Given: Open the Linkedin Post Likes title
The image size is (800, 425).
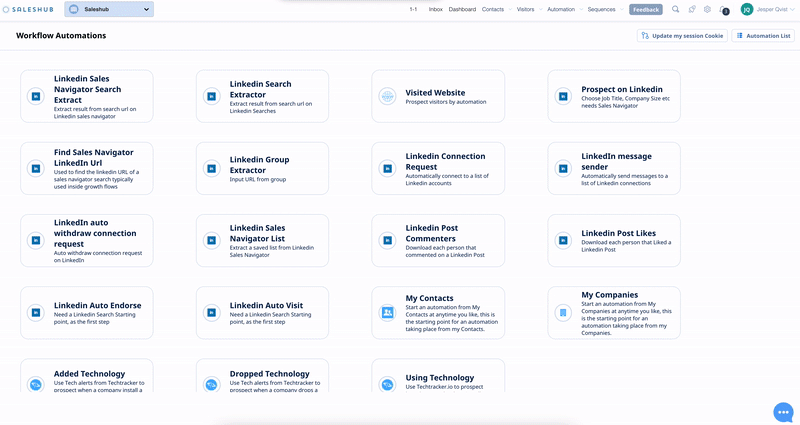Looking at the screenshot, I should (x=619, y=233).
